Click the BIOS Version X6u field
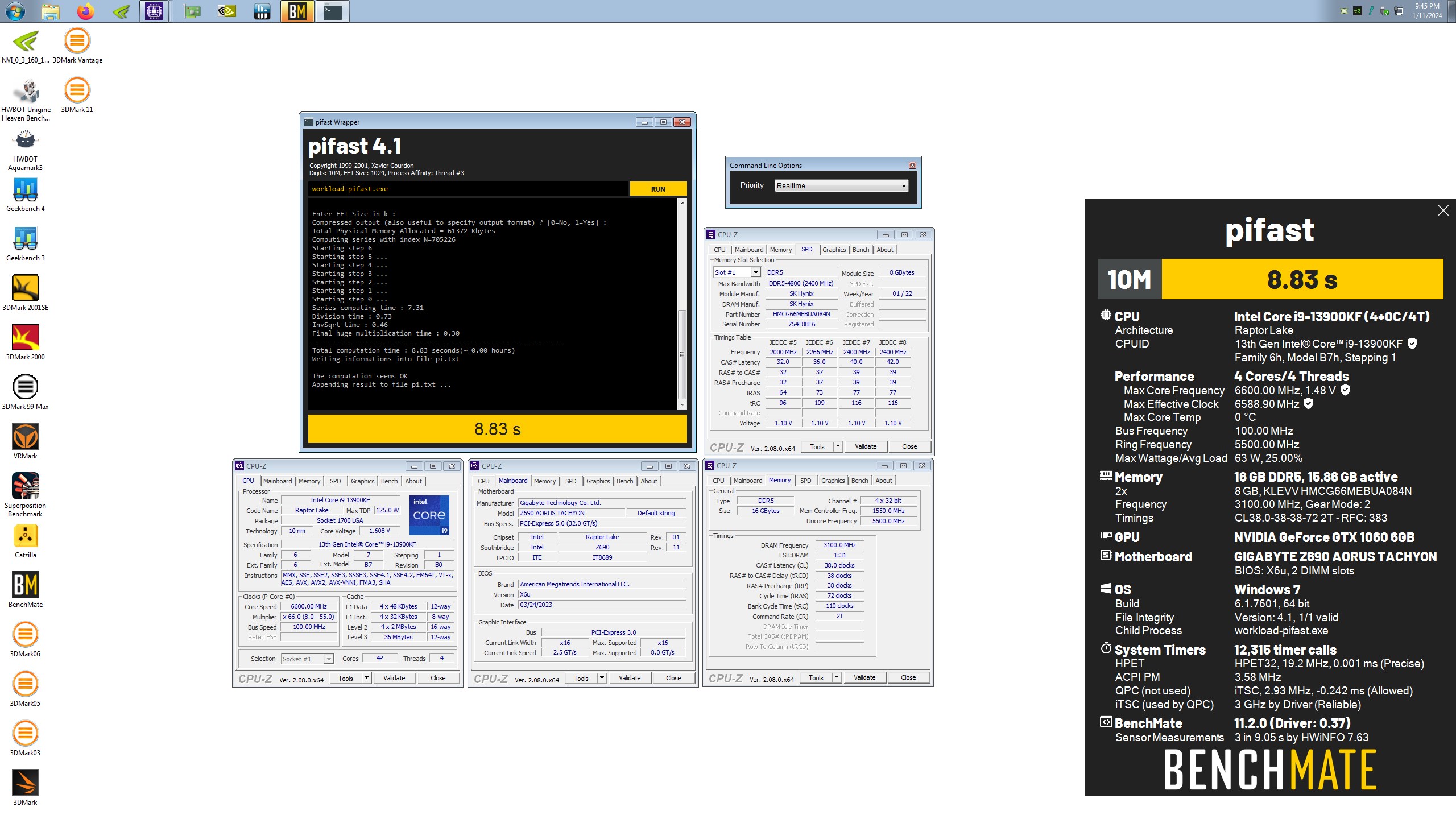Screen dimensions: 1456x819 click(x=602, y=594)
